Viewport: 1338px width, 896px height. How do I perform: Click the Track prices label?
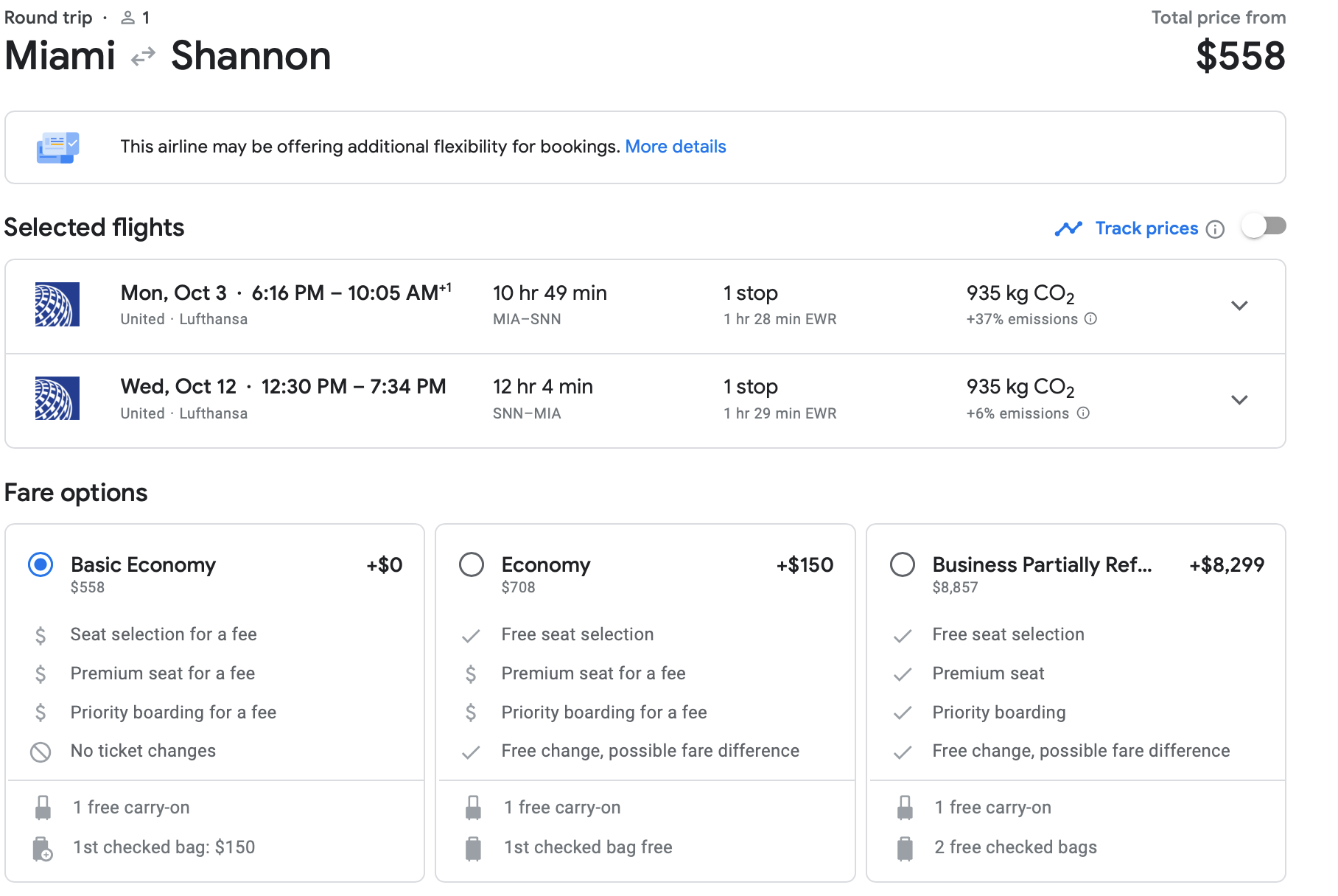(x=1146, y=228)
